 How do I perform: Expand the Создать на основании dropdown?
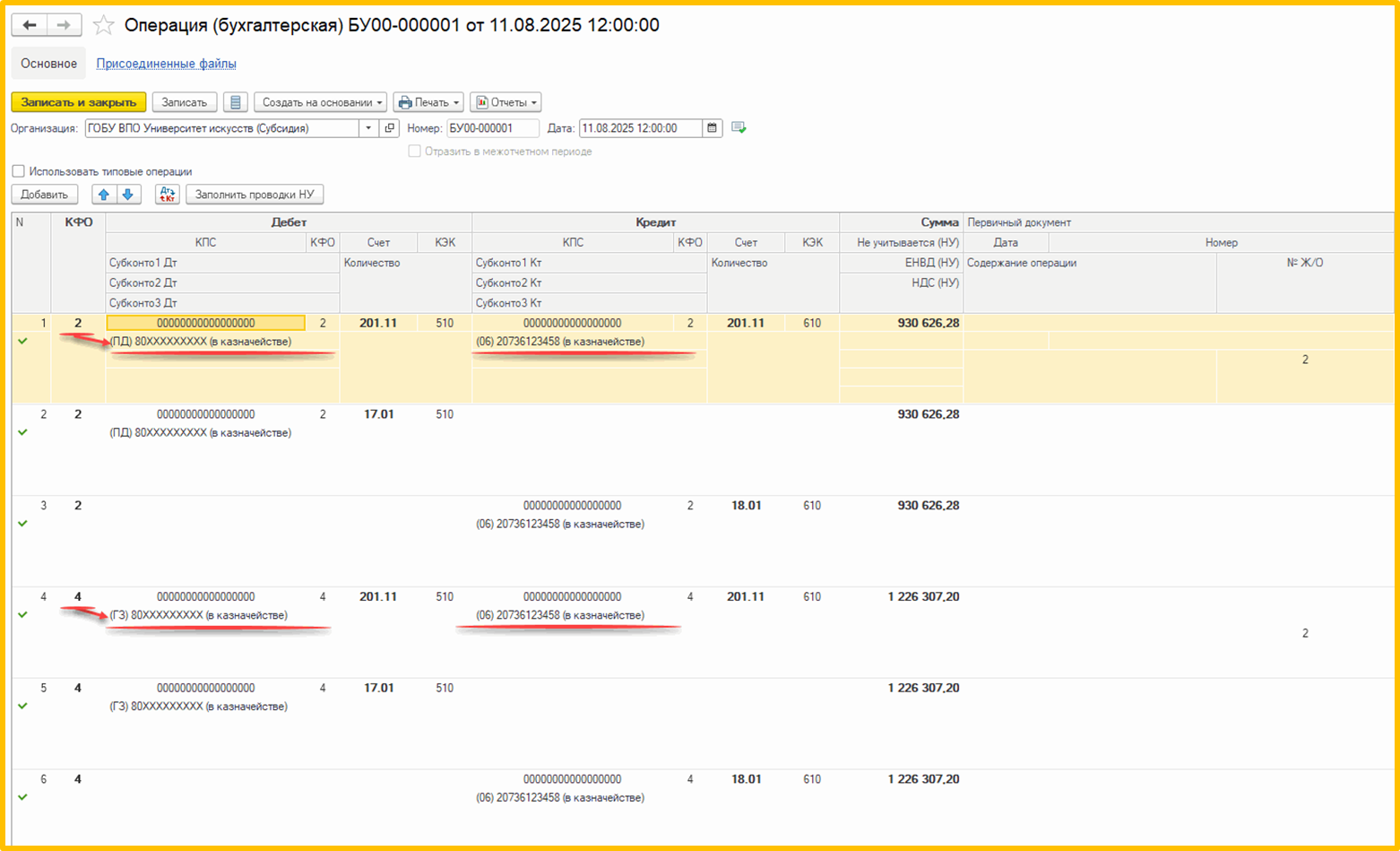[320, 102]
